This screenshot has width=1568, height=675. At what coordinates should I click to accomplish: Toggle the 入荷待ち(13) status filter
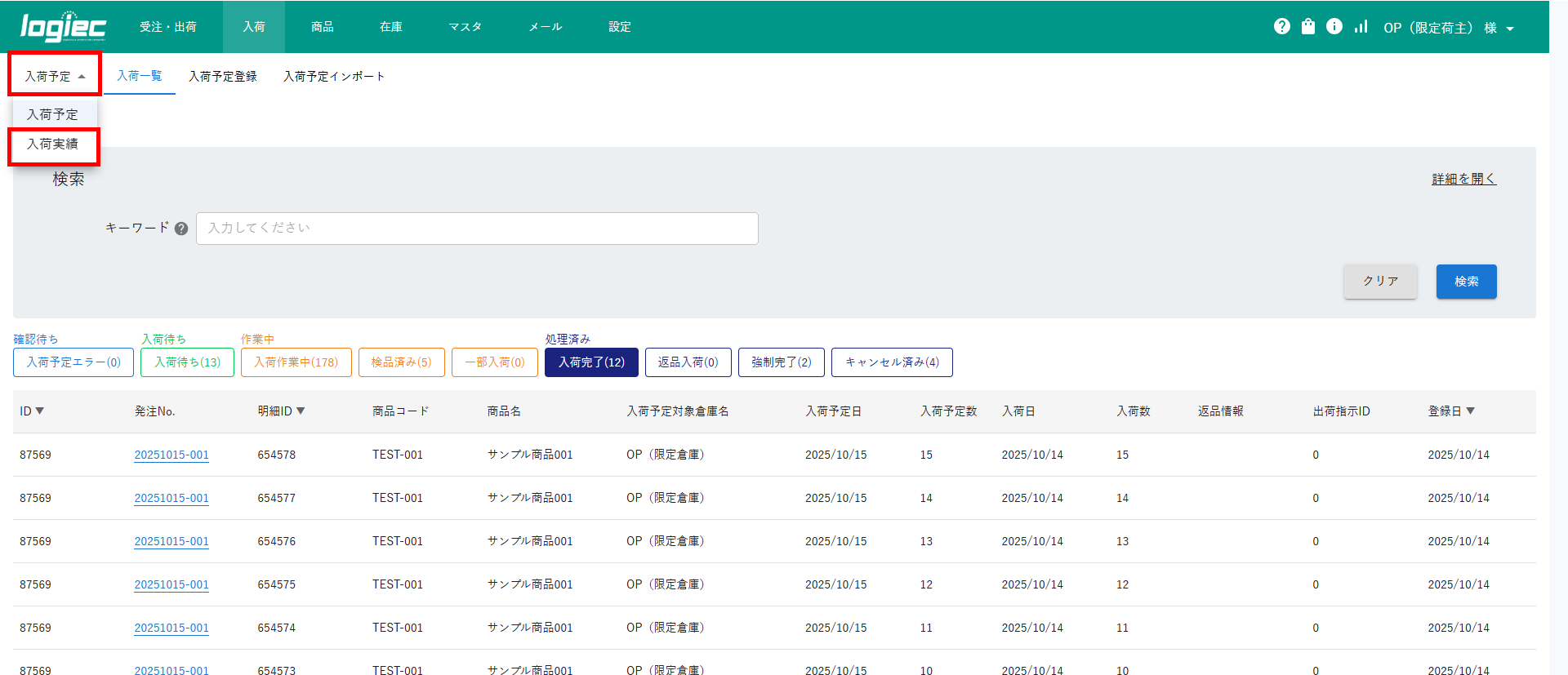[187, 362]
